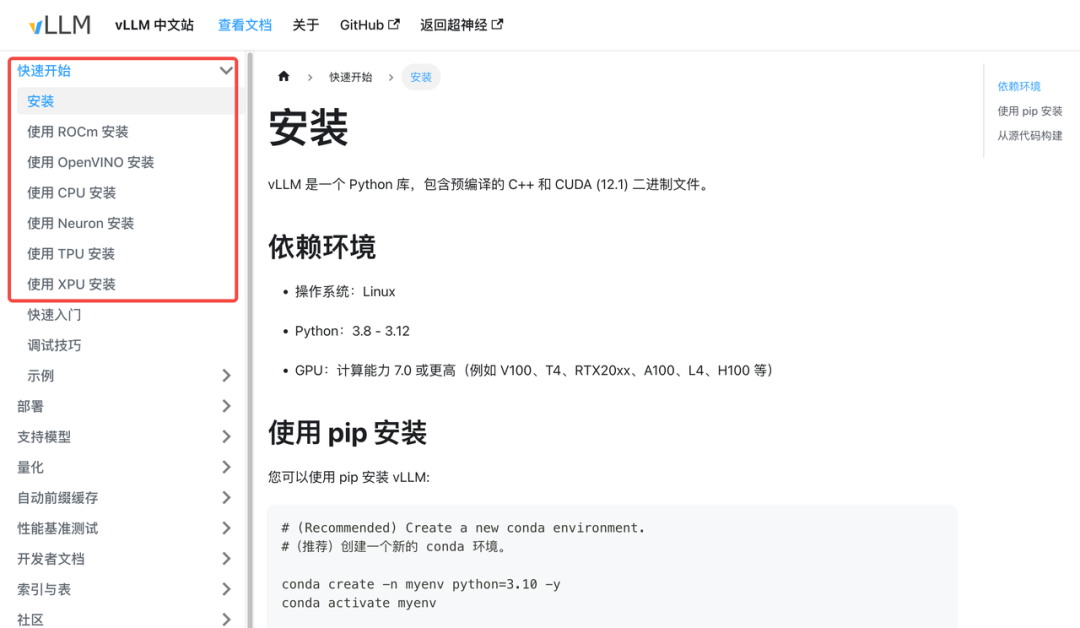The width and height of the screenshot is (1080, 628).
Task: Expand the 性能基准测试 section chevron
Action: [226, 528]
